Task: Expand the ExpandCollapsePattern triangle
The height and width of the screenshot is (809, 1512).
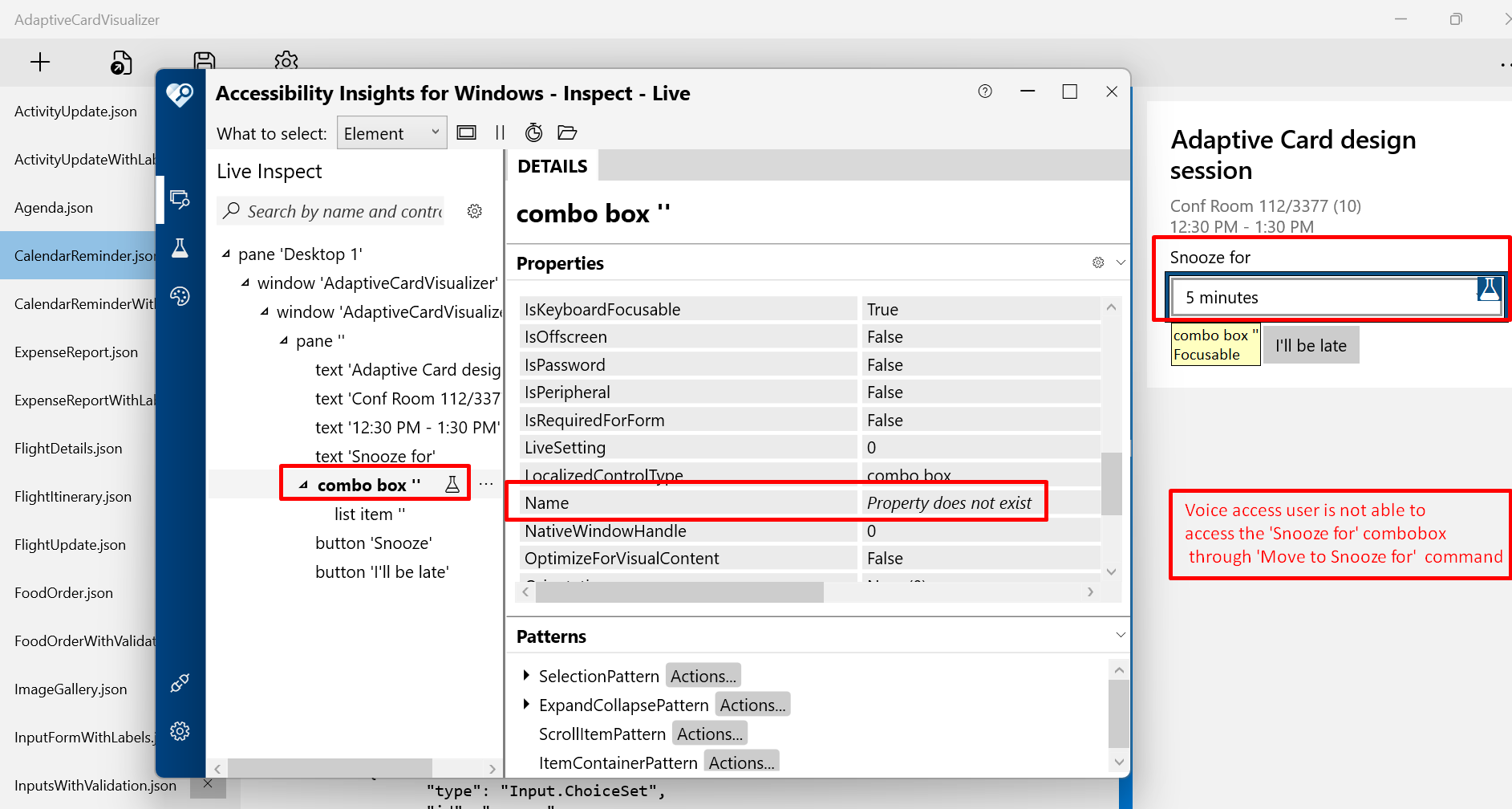Action: point(526,704)
